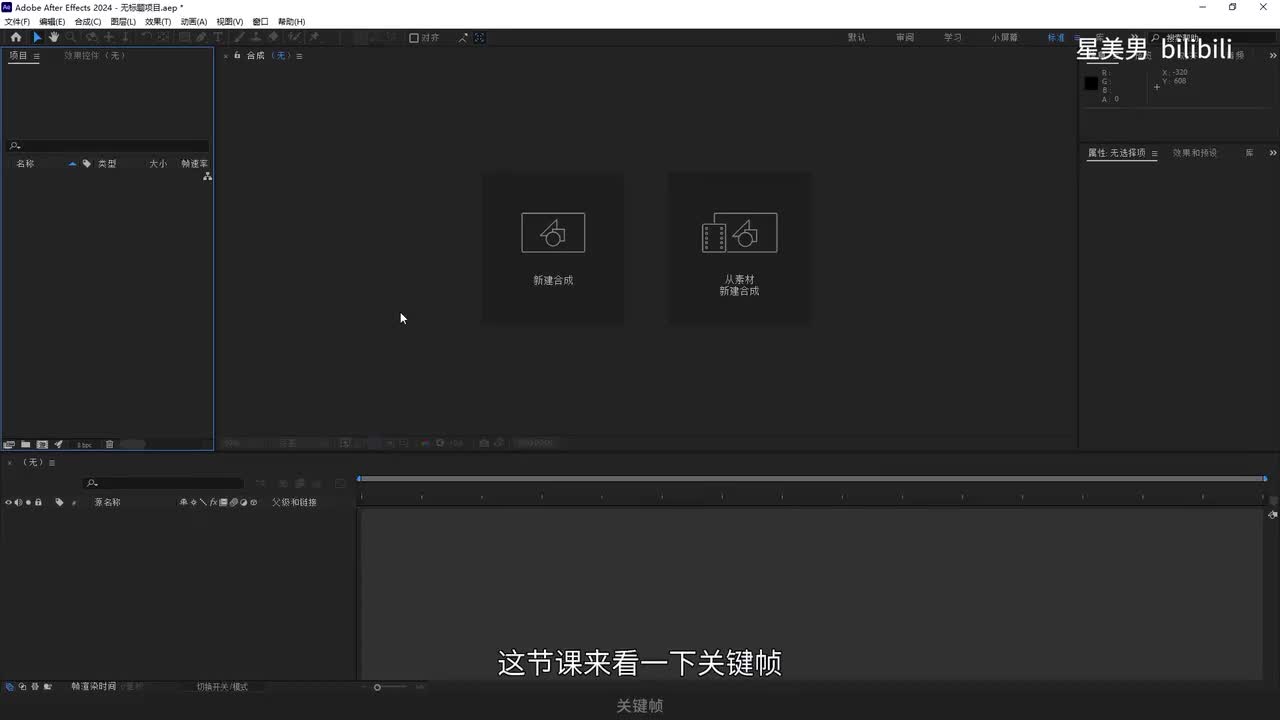
Task: Select the Pen tool
Action: tap(201, 37)
